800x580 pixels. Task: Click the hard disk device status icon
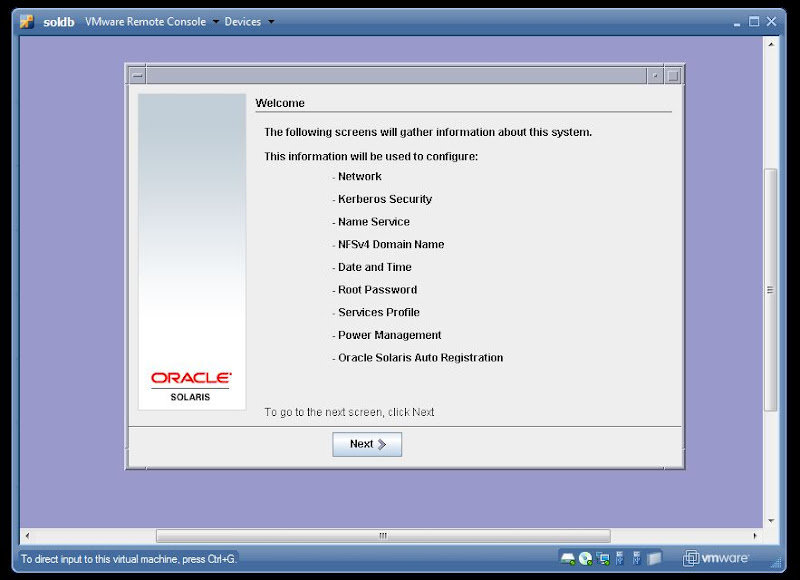point(568,559)
